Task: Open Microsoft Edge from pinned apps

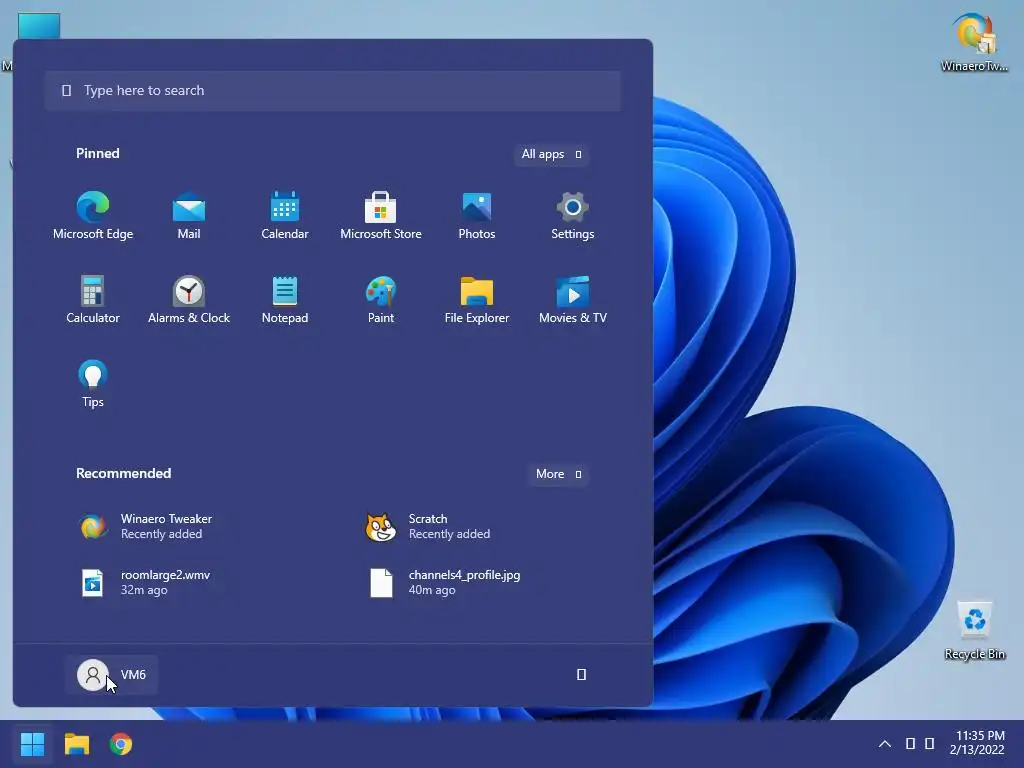Action: [x=93, y=216]
